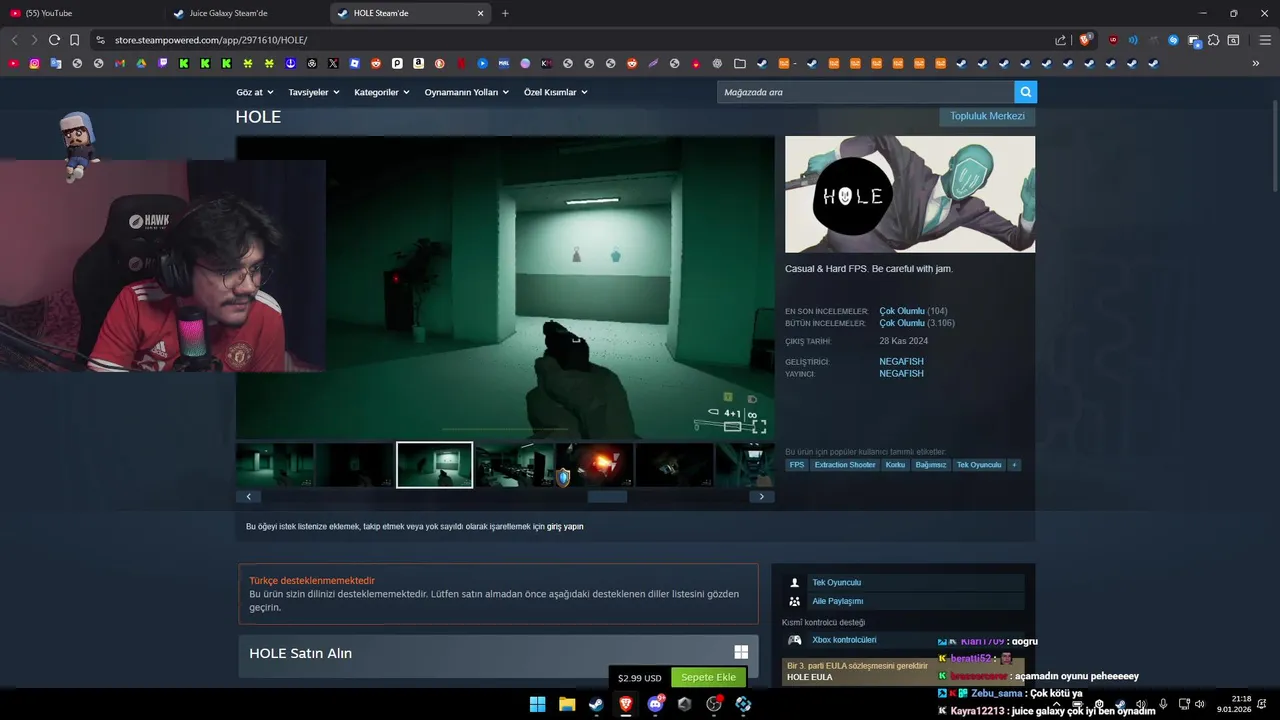Image resolution: width=1280 pixels, height=720 pixels.
Task: Toggle fullscreen on the game video player
Action: [x=759, y=427]
